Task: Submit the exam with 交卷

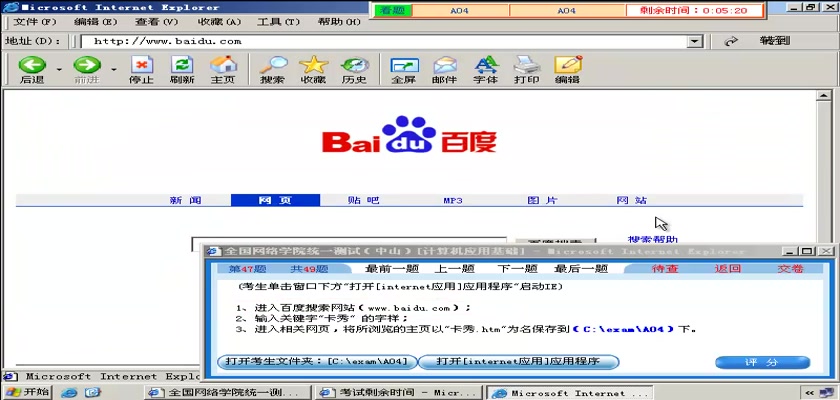Action: tap(790, 269)
